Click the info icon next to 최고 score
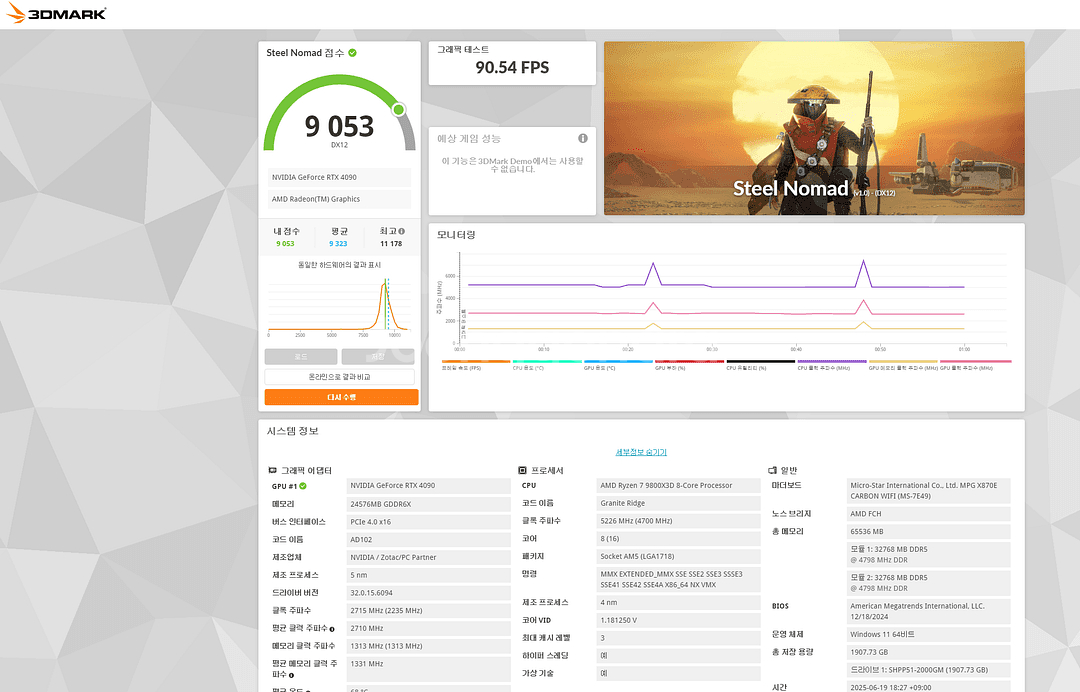Image resolution: width=1080 pixels, height=692 pixels. pos(402,231)
